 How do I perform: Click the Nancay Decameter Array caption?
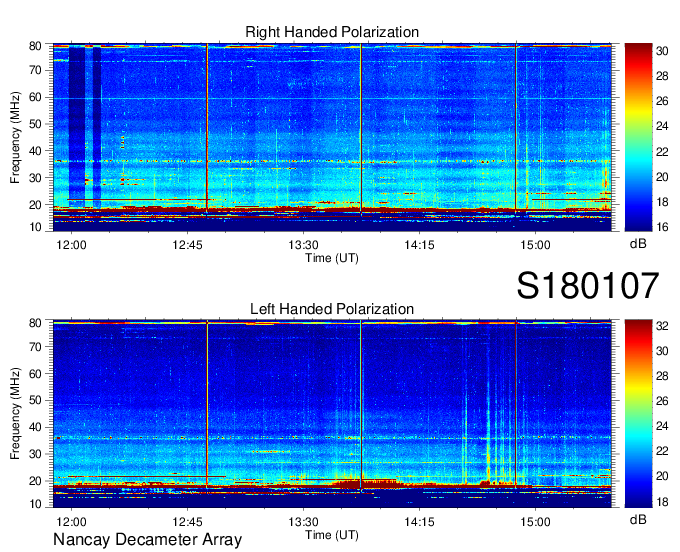point(147,540)
